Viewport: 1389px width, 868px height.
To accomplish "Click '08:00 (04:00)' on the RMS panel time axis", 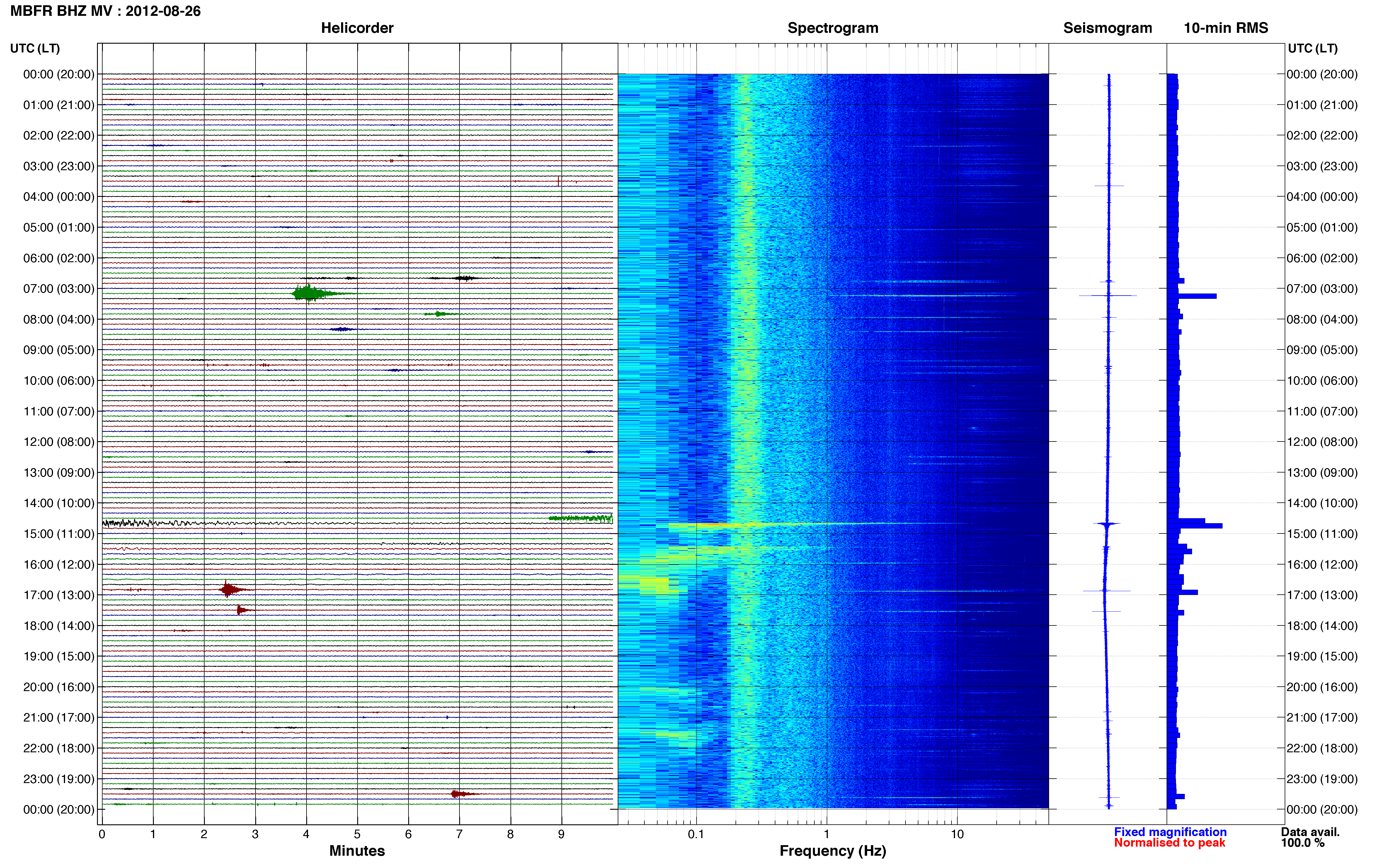I will (x=1322, y=319).
